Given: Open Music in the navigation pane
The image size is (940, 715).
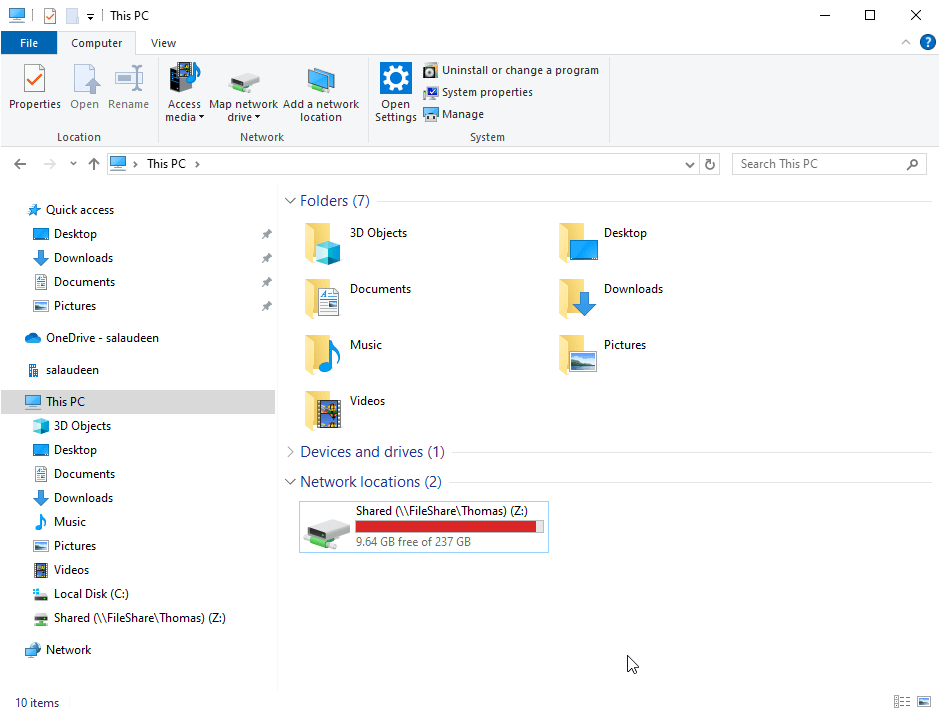Looking at the screenshot, I should (x=70, y=522).
